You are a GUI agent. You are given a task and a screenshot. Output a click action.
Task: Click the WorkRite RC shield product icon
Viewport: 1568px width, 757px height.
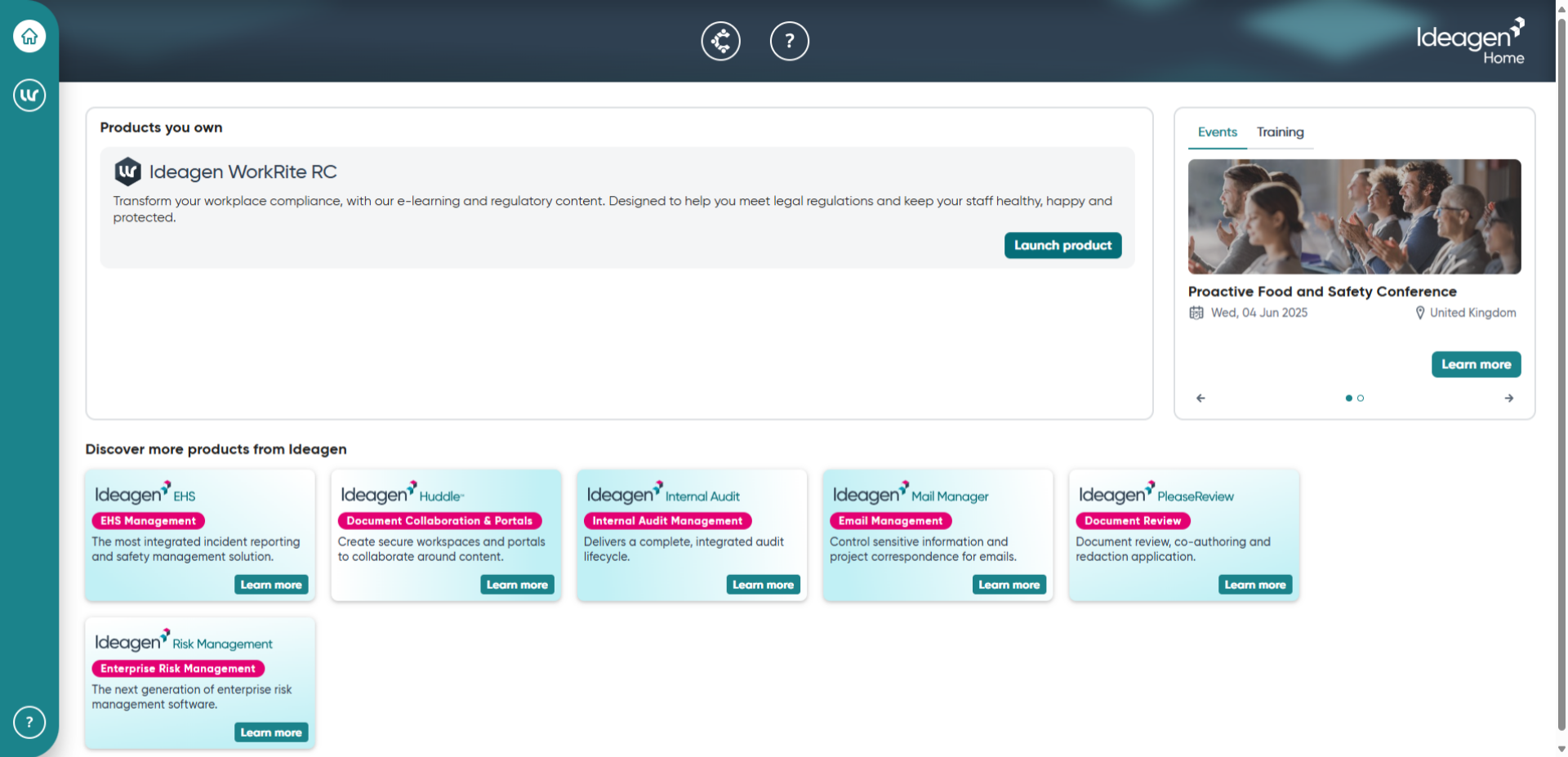pos(127,171)
